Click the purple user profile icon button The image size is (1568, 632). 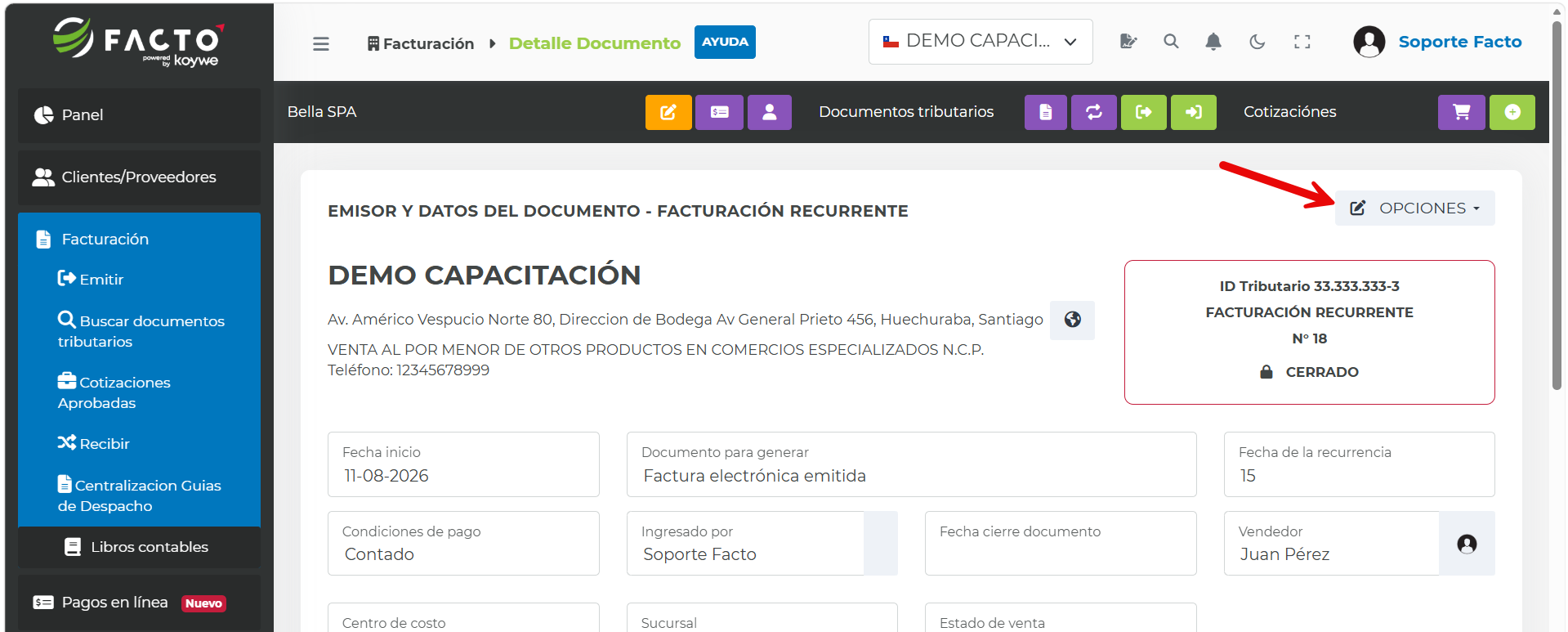[x=769, y=112]
